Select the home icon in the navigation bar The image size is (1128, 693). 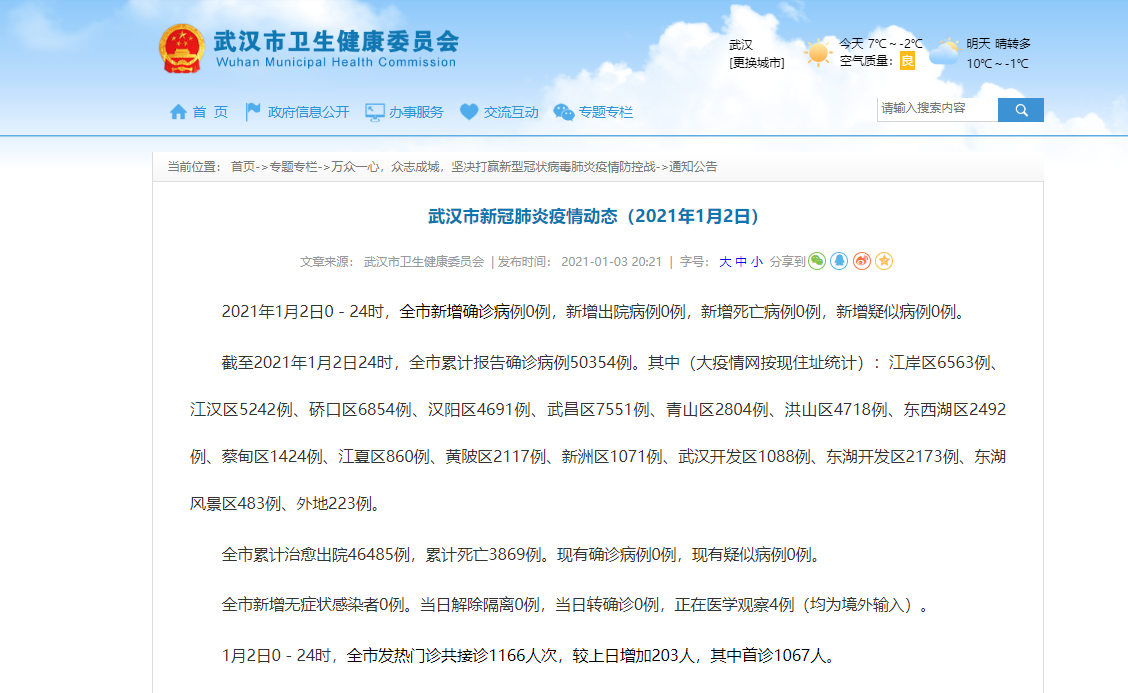[177, 111]
